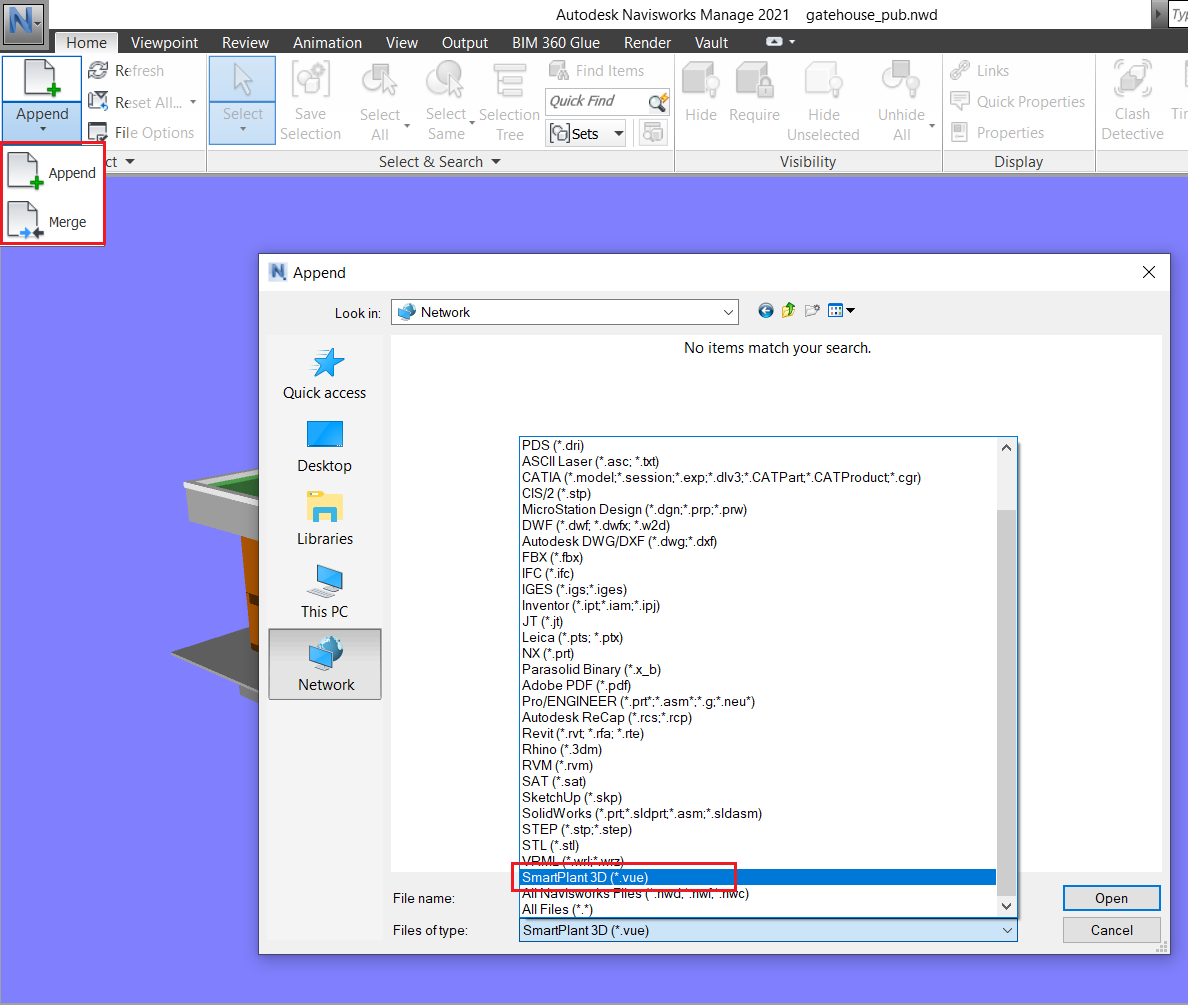Click the file type list scroll down arrow
Screen dimensions: 1188x1005
pyautogui.click(x=1006, y=906)
